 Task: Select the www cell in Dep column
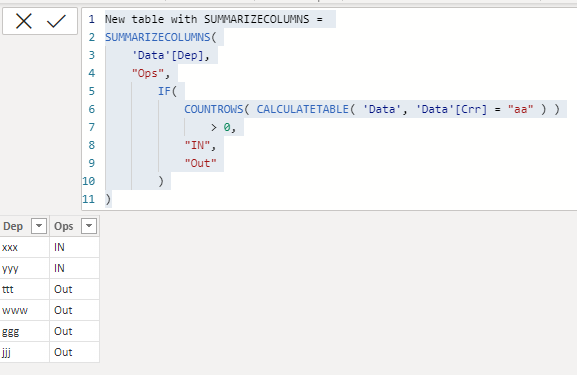coord(24,310)
